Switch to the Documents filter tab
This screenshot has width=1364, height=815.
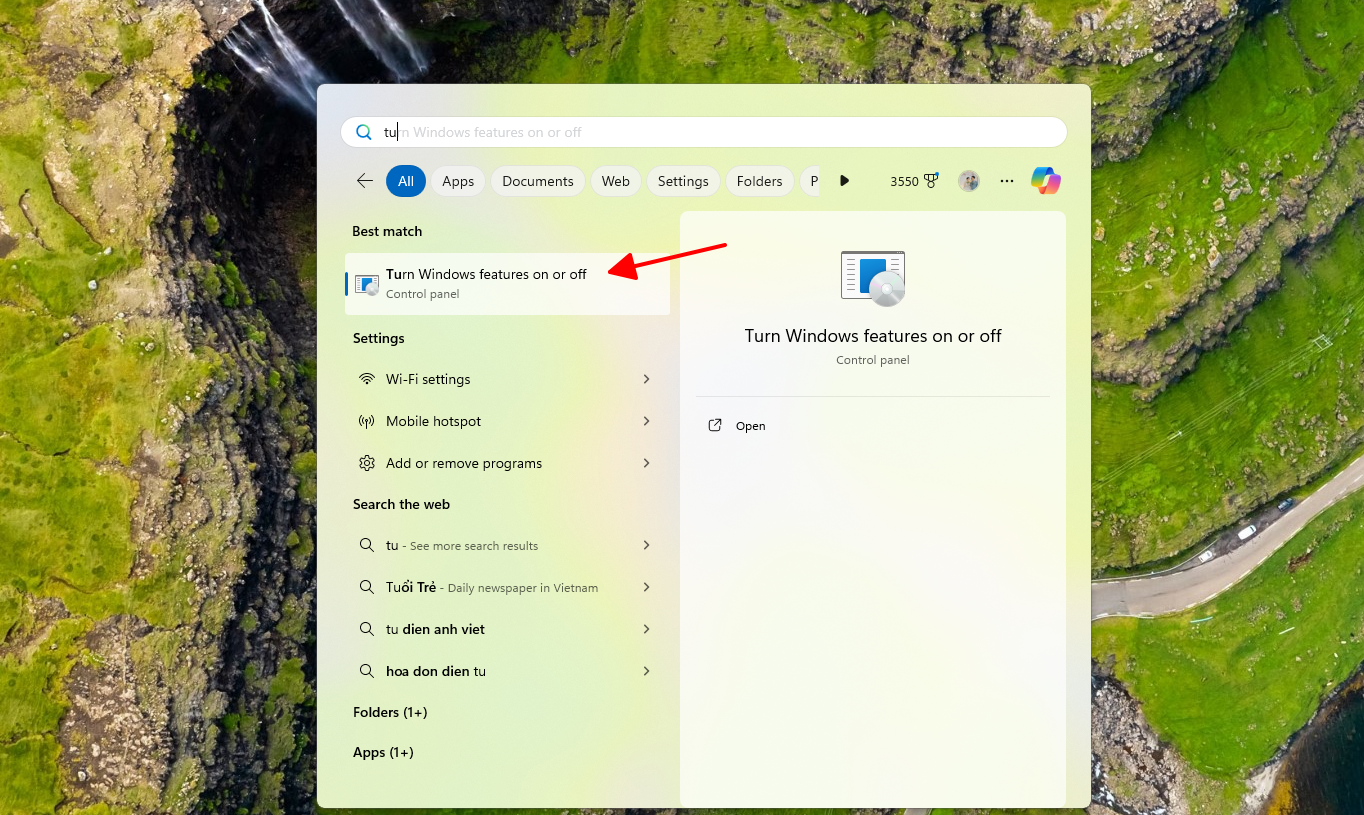pyautogui.click(x=538, y=181)
